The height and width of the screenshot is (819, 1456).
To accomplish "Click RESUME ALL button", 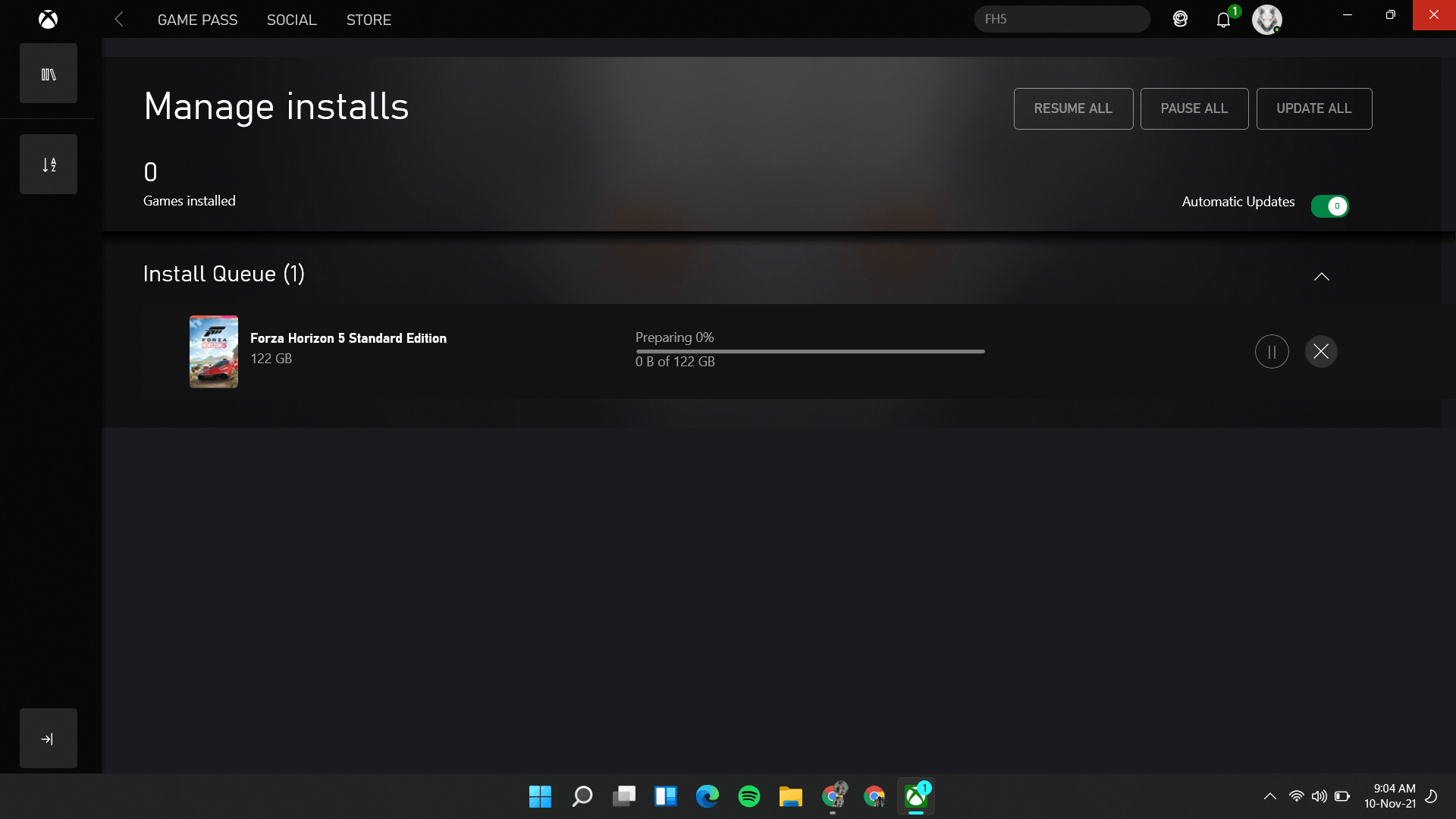I will [1073, 108].
